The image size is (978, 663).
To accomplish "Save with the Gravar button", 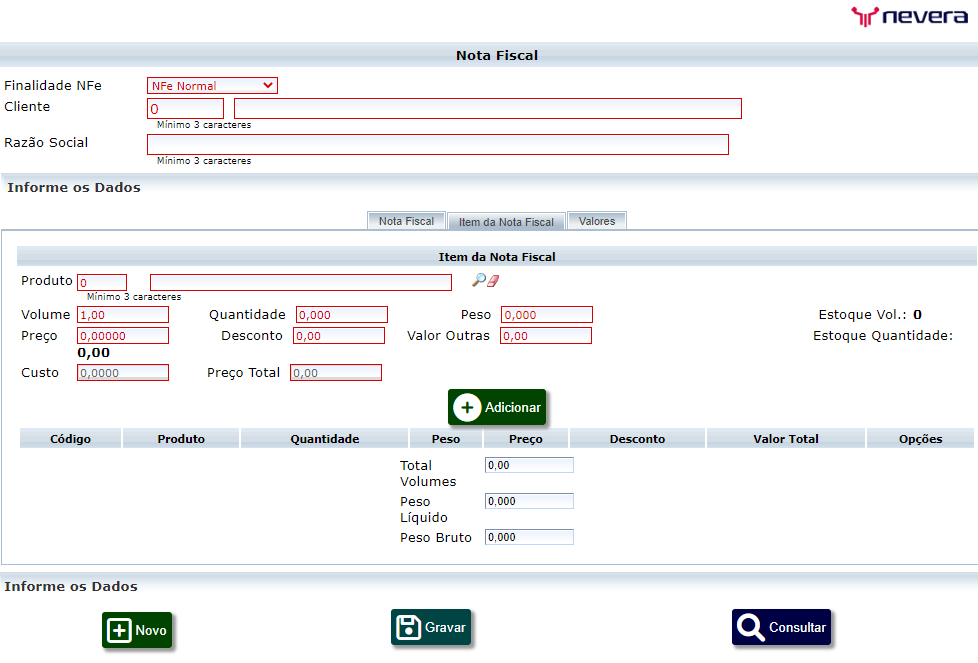I will (431, 627).
